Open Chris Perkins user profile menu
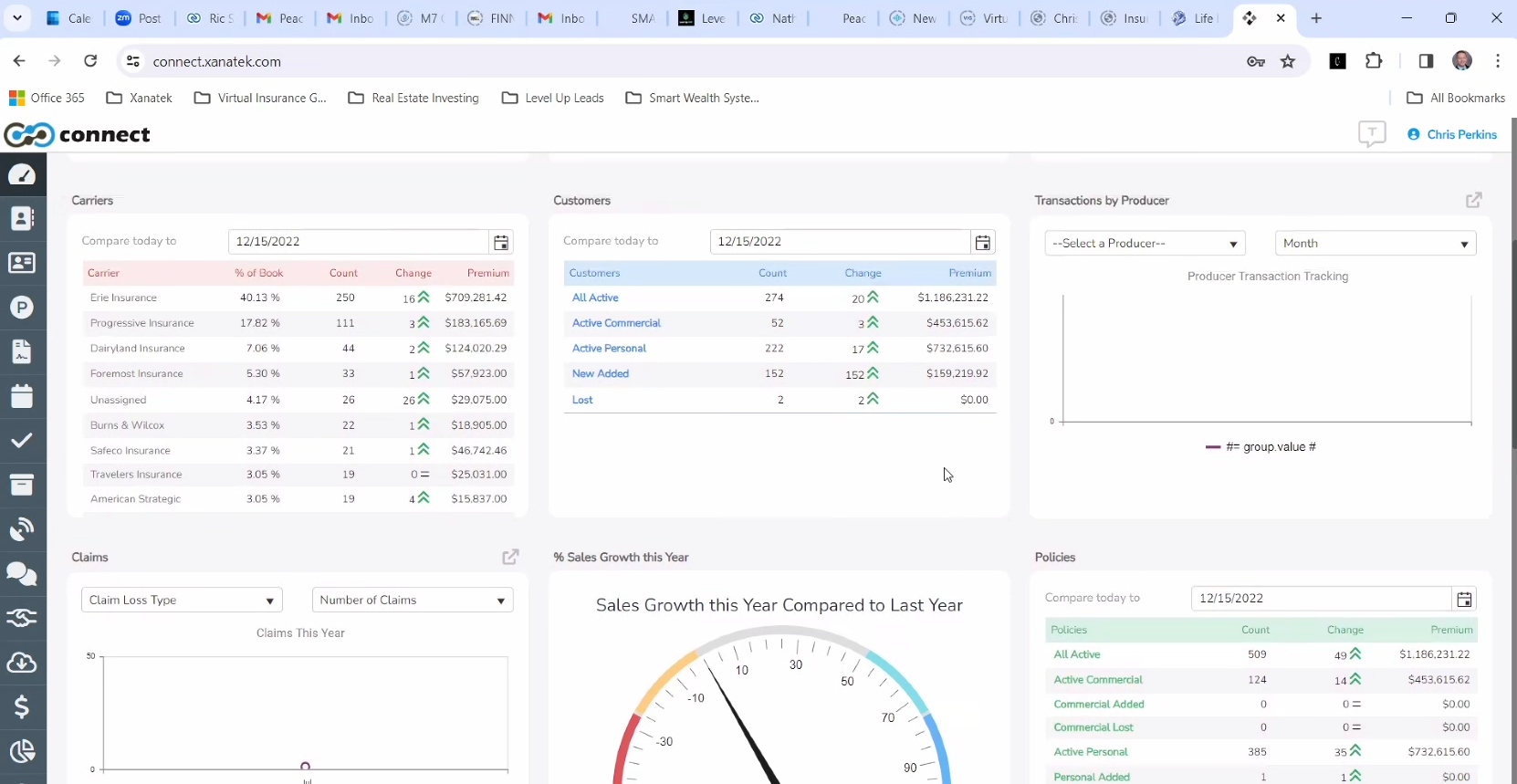This screenshot has width=1517, height=784. point(1452,134)
